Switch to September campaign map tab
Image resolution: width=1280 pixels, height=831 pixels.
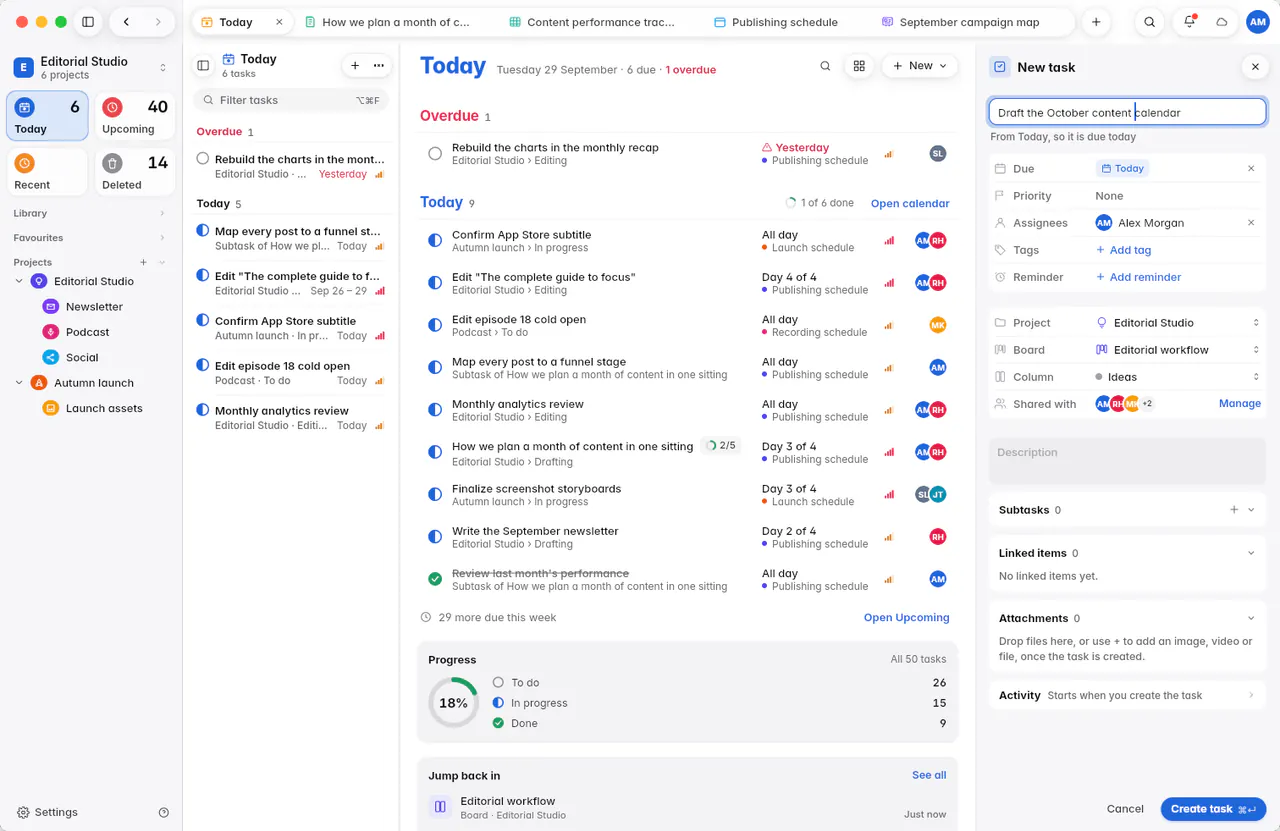coord(961,22)
